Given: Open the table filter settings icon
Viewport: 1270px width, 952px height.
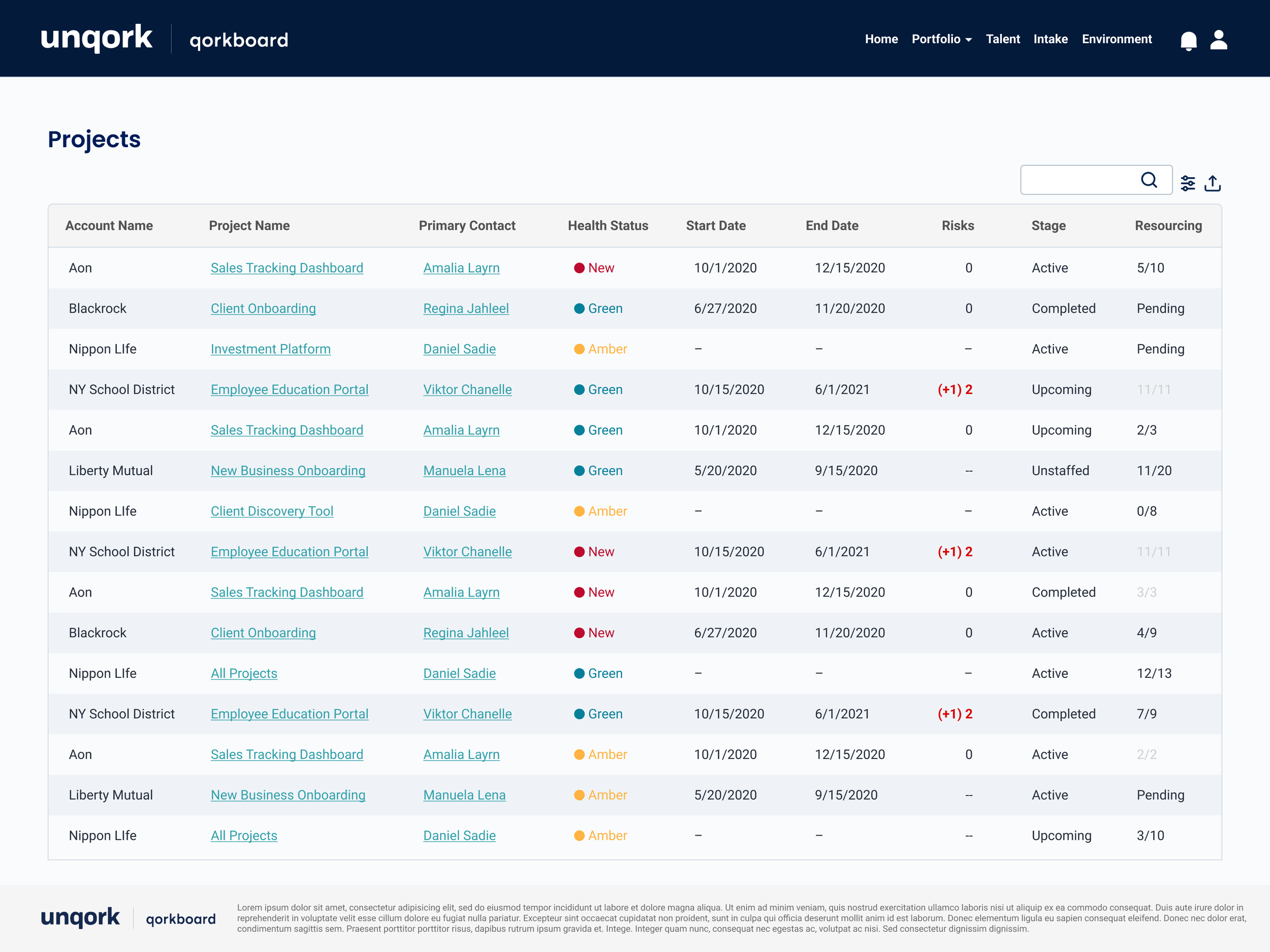Looking at the screenshot, I should pyautogui.click(x=1187, y=184).
